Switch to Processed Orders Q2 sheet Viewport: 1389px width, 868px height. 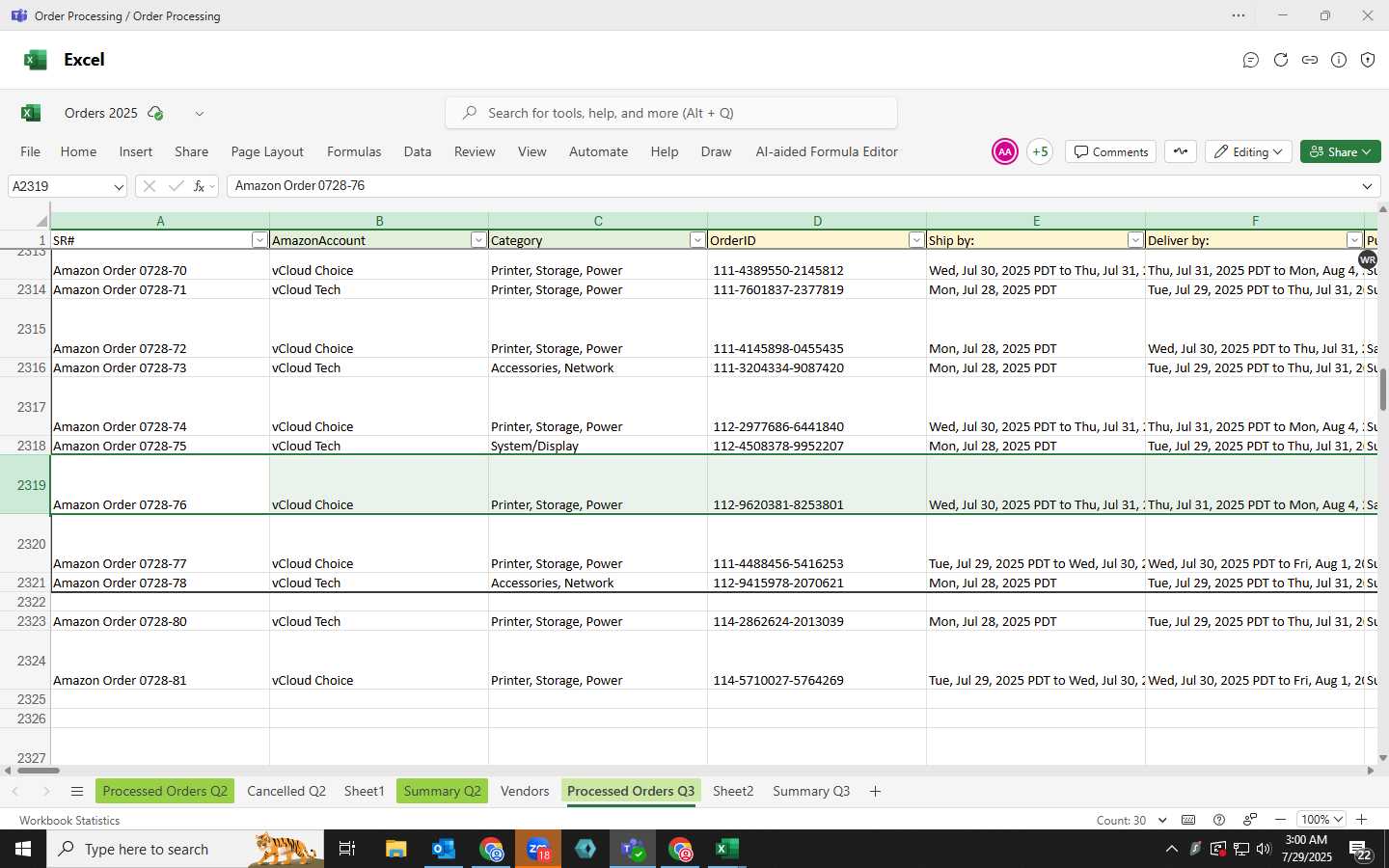click(165, 791)
